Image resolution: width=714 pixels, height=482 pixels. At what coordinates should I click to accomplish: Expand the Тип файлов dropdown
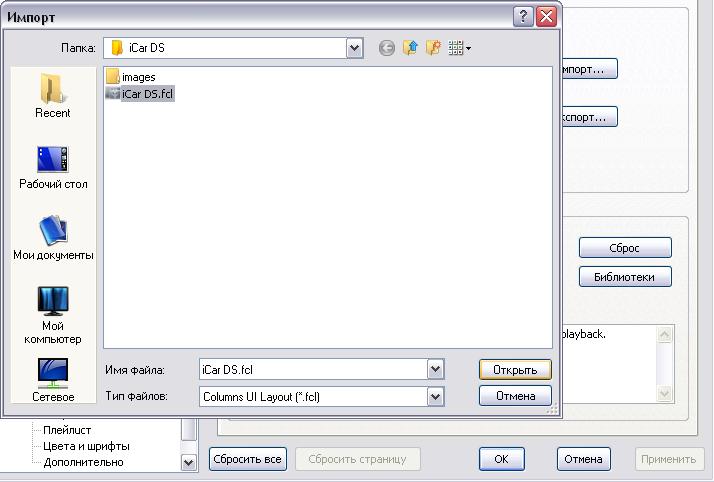[x=435, y=396]
